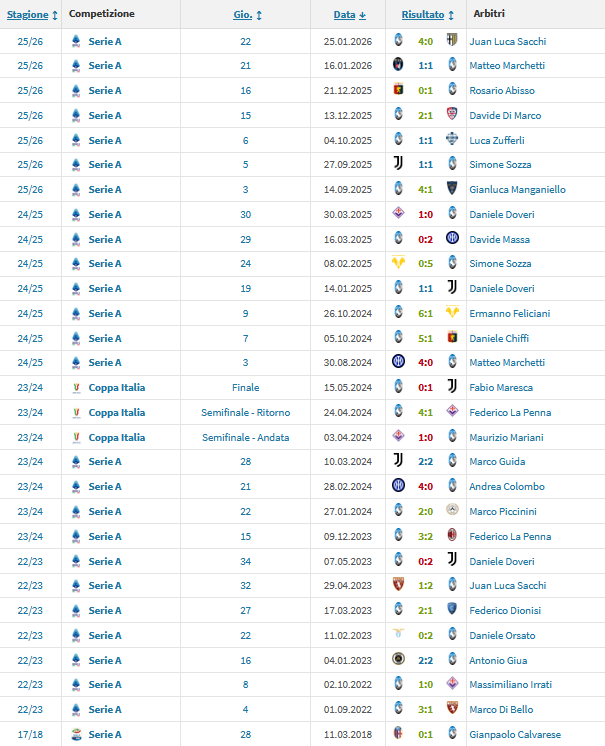605x746 pixels.
Task: Open the 6:1 result from 26.10.2024
Action: [425, 313]
